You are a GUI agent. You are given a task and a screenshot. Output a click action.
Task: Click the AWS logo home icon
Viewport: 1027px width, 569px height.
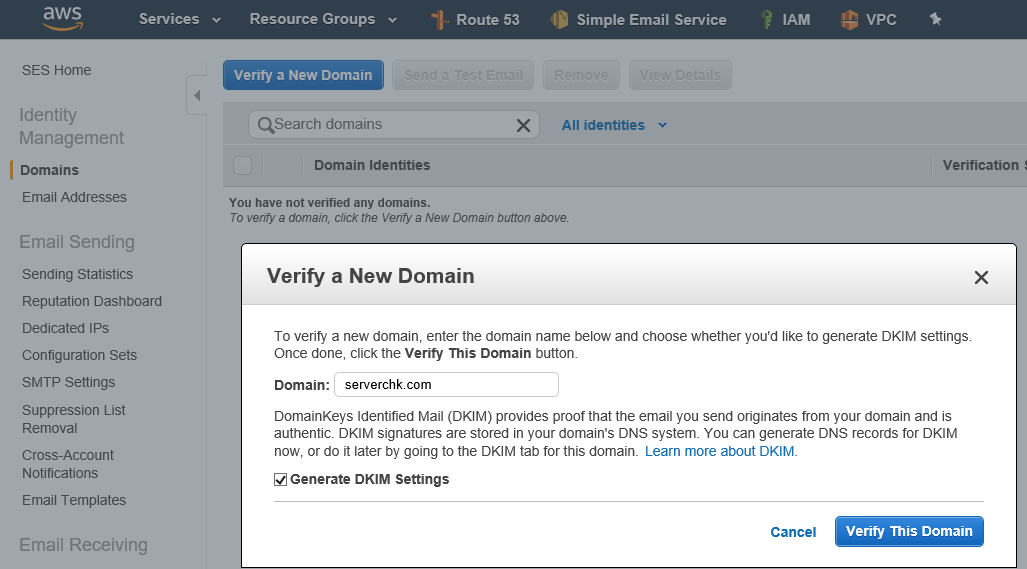[x=63, y=18]
